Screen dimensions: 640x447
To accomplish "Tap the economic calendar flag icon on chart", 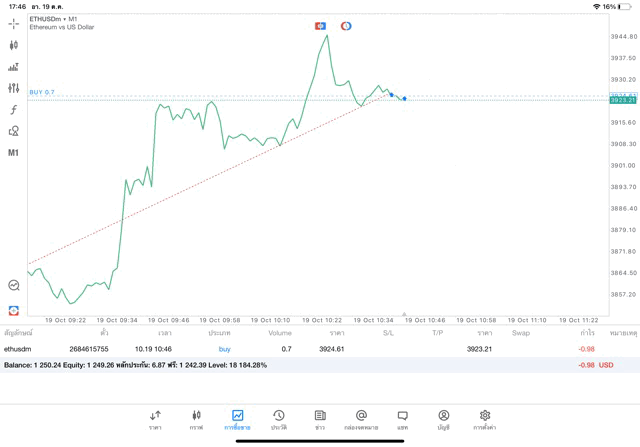I will pyautogui.click(x=320, y=26).
